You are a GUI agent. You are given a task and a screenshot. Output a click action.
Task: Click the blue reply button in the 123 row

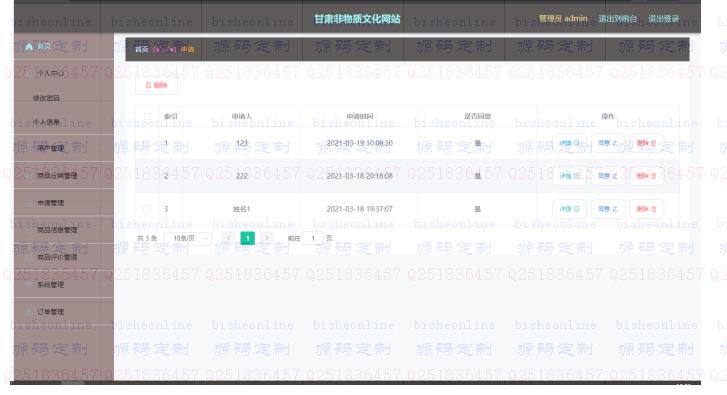(x=608, y=143)
